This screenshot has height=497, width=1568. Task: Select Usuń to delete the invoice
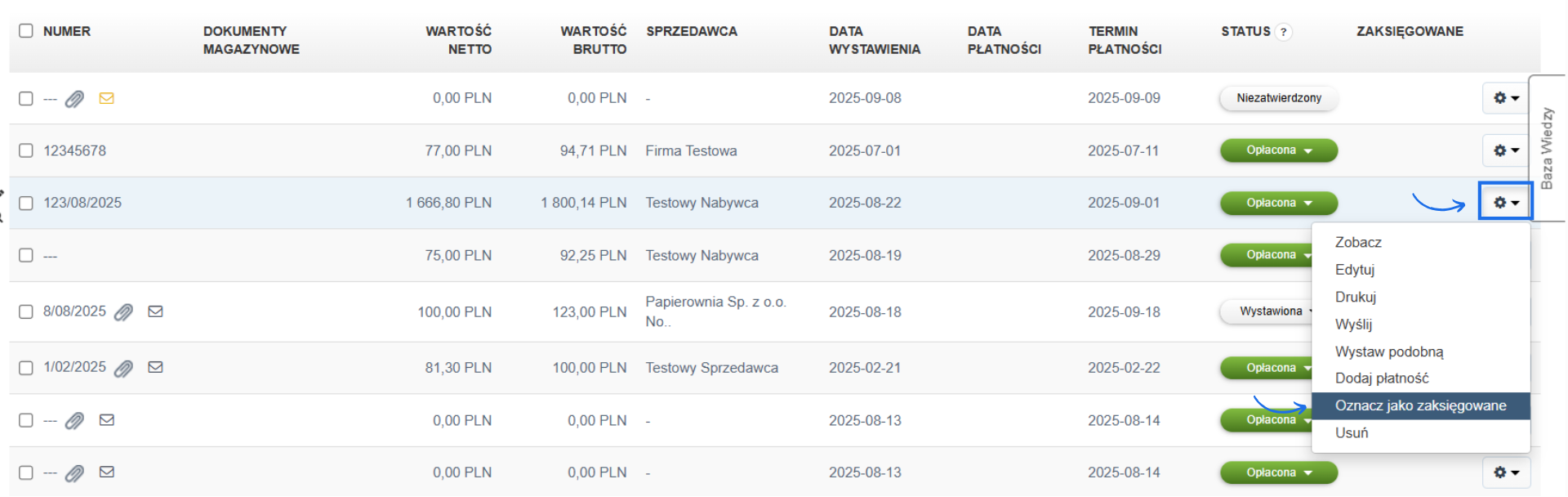pos(1351,432)
